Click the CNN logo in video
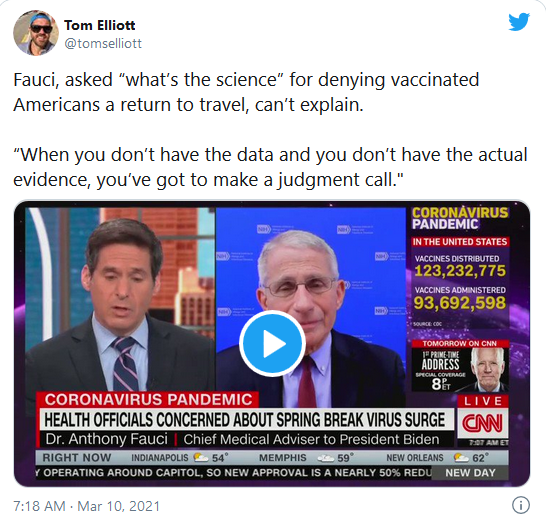546x522 pixels. click(x=483, y=423)
